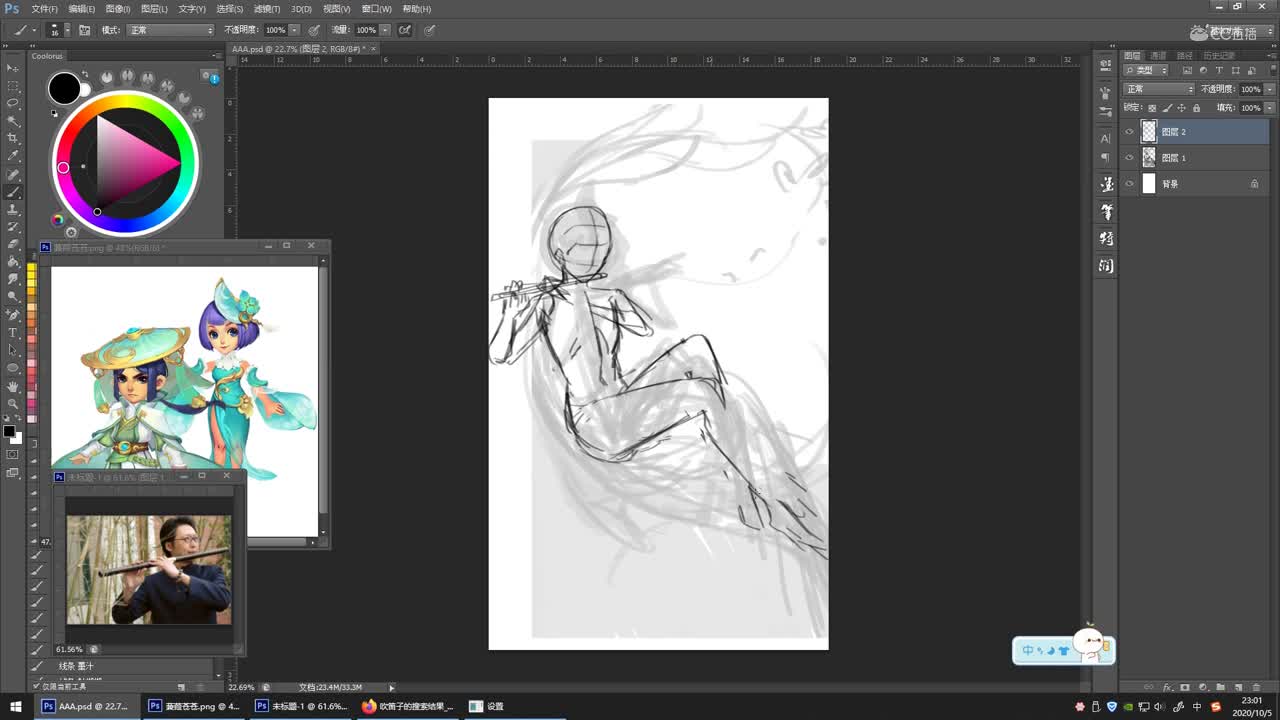Toggle lock all for layer
The image size is (1280, 720).
(x=1197, y=108)
